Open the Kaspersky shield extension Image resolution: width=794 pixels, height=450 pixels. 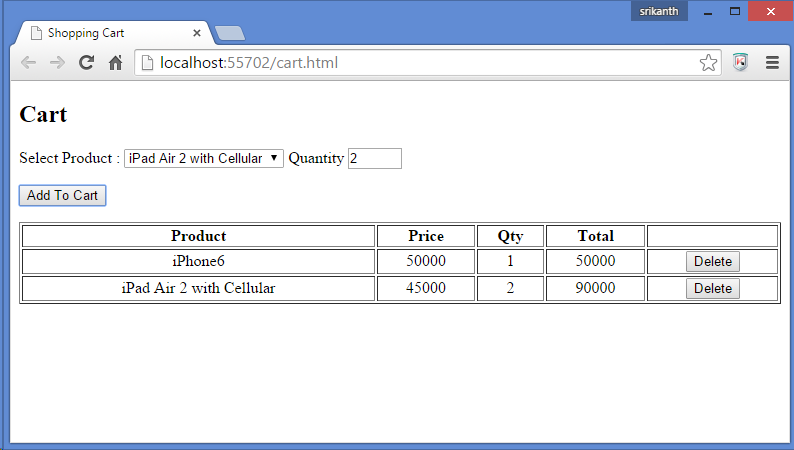click(x=740, y=62)
